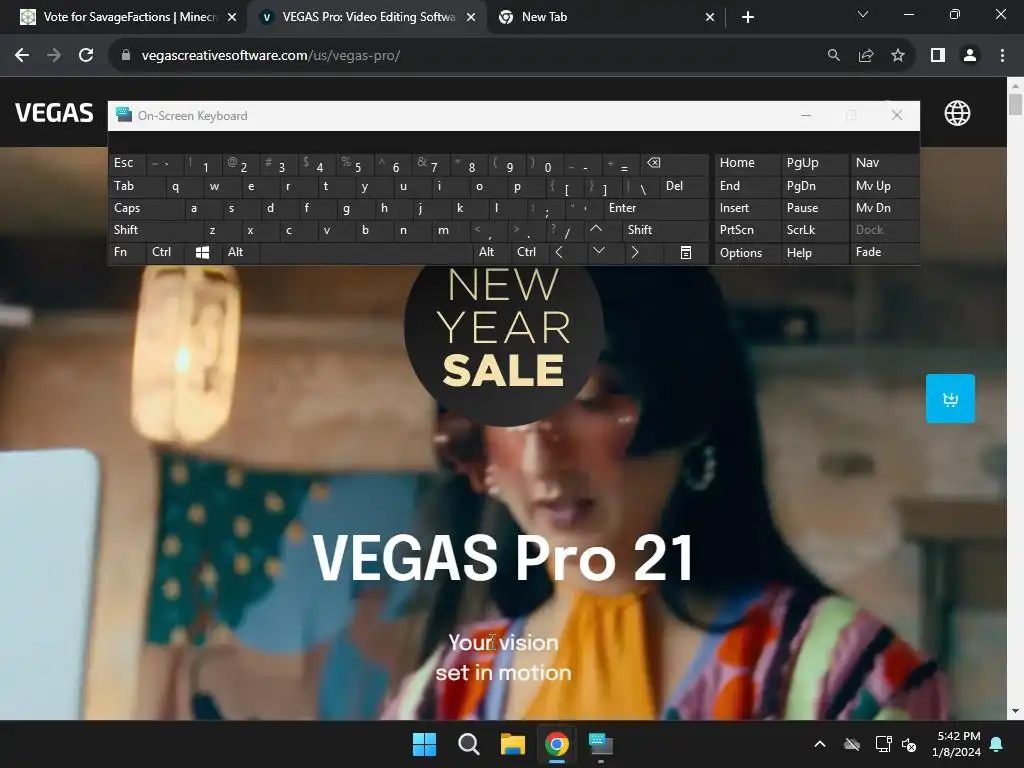Click up arrow key on On-Screen Keyboard
Viewport: 1024px width, 768px height.
pyautogui.click(x=596, y=229)
